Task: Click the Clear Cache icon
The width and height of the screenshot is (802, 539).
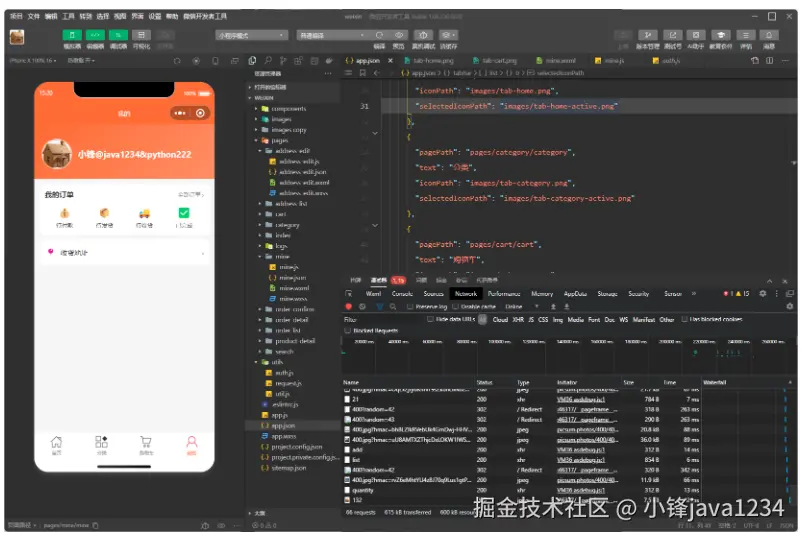Action: [448, 35]
